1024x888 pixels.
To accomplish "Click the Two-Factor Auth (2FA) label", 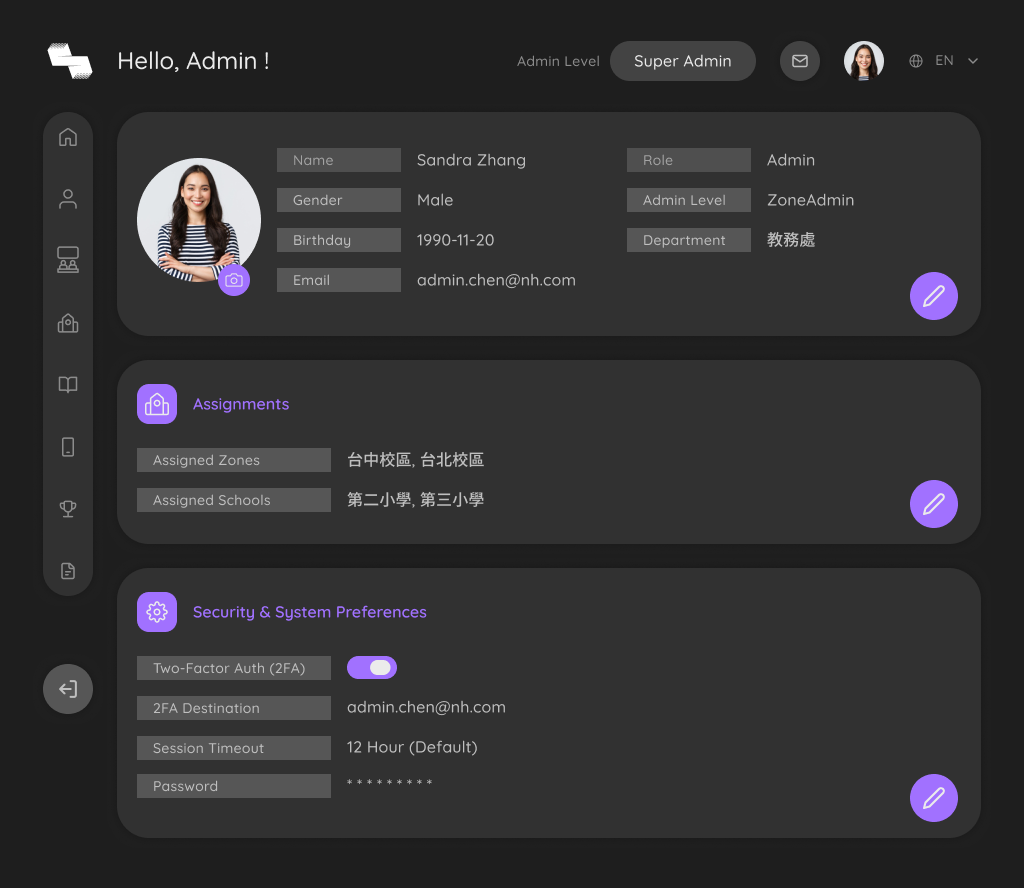I will click(234, 668).
